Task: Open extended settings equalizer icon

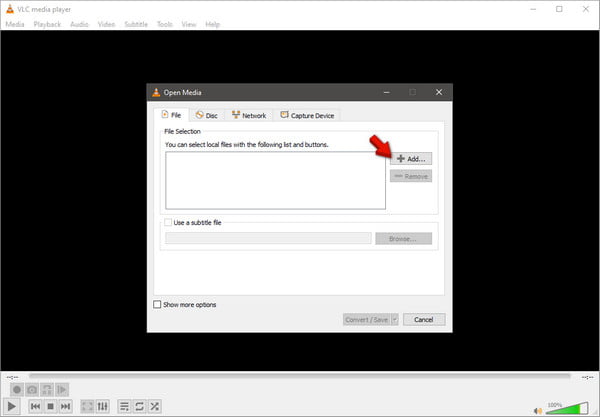Action: pyautogui.click(x=102, y=406)
